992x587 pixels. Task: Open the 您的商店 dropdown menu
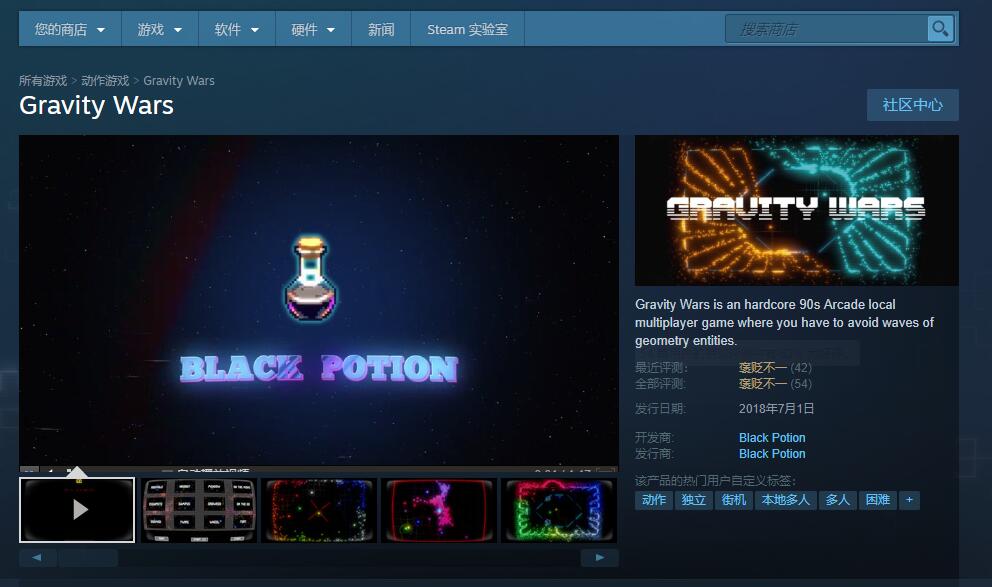pos(70,29)
